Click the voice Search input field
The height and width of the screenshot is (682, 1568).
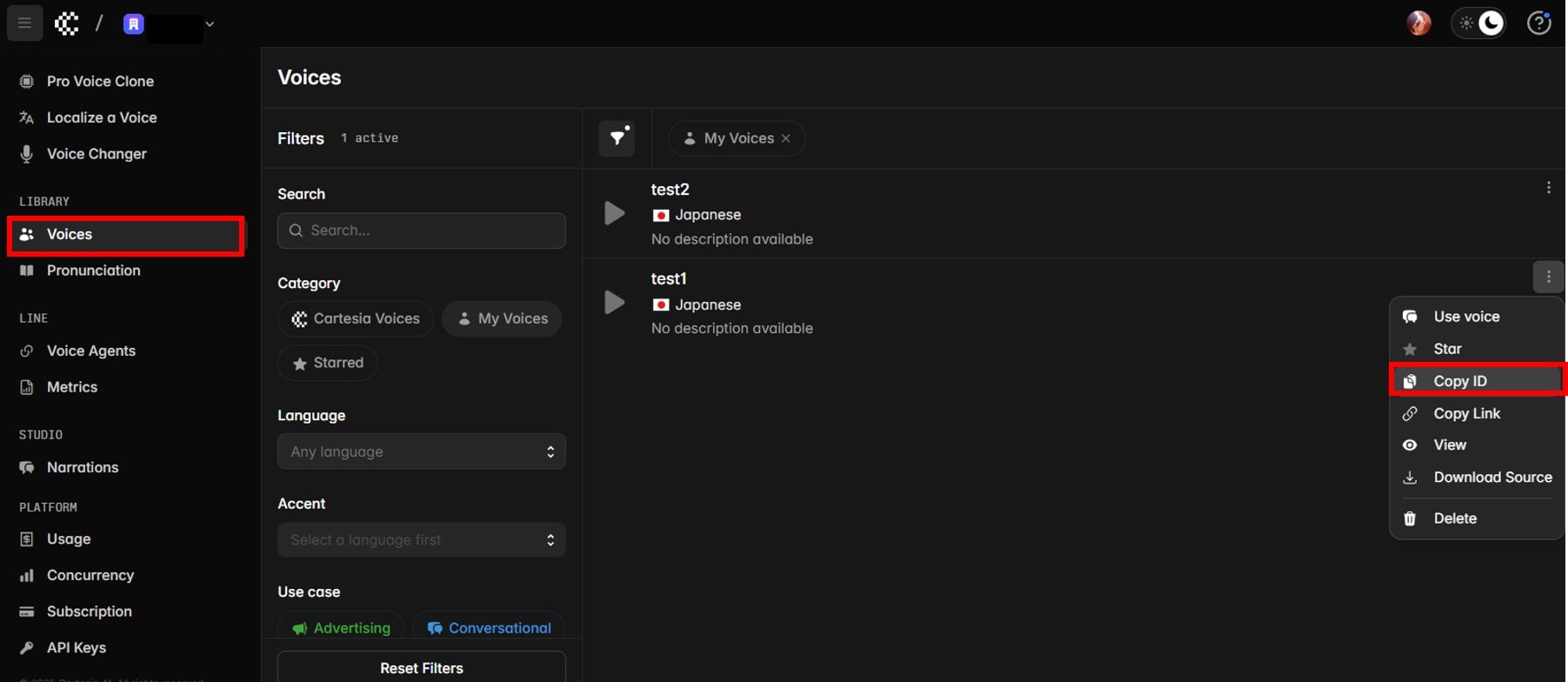pyautogui.click(x=421, y=231)
